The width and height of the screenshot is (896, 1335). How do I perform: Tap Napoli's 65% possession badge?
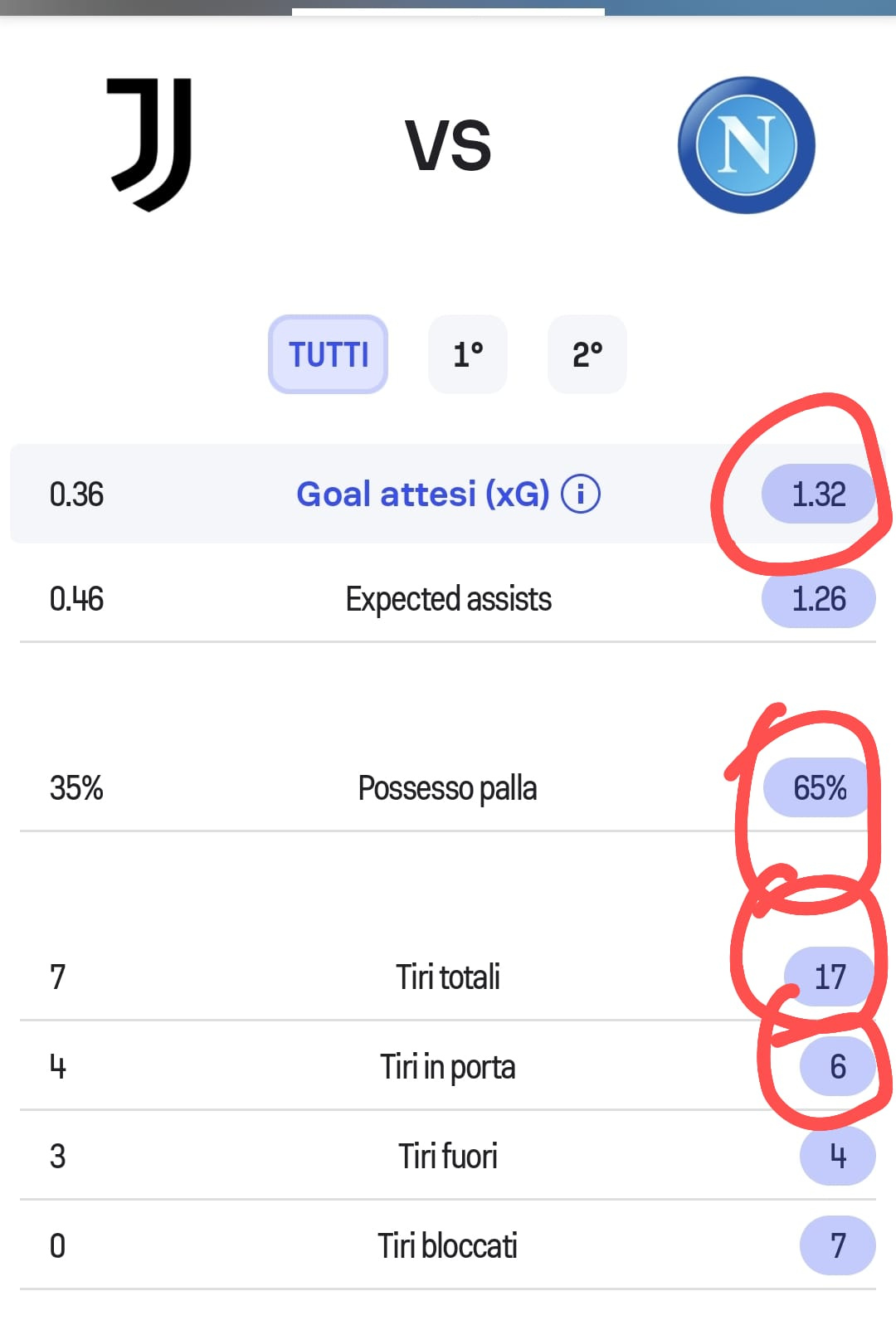click(819, 787)
